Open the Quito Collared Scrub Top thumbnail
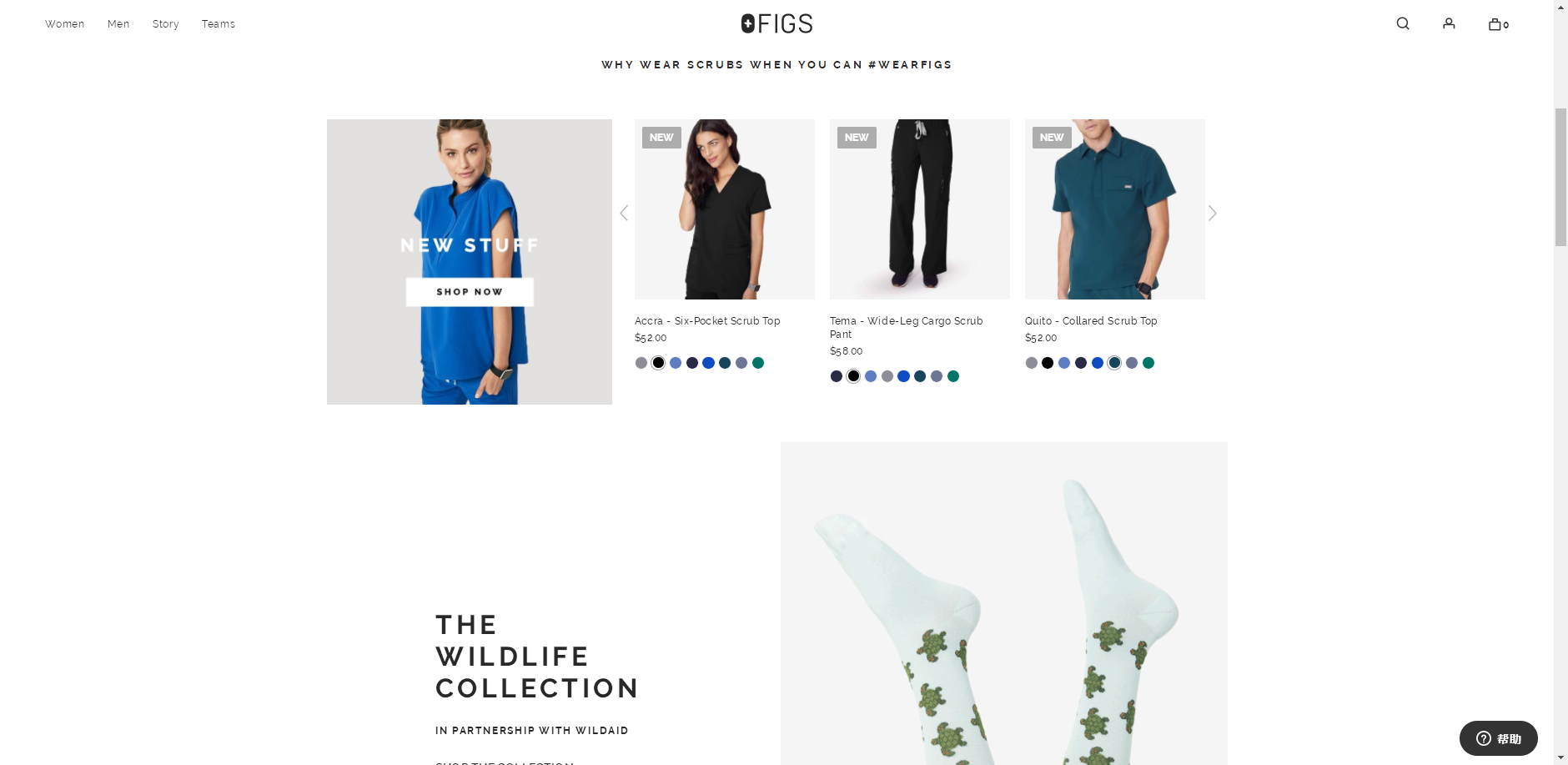1568x765 pixels. pyautogui.click(x=1115, y=209)
